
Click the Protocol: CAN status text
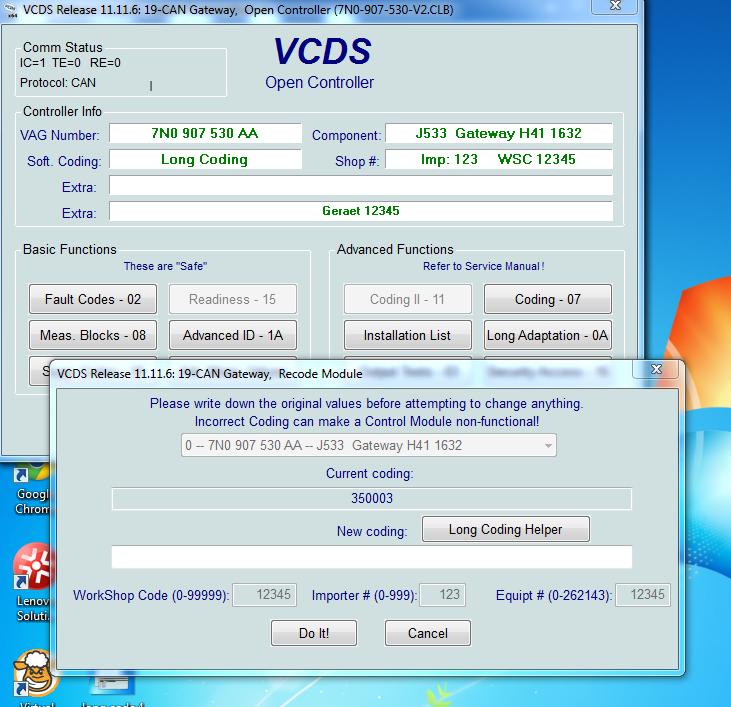tap(58, 83)
